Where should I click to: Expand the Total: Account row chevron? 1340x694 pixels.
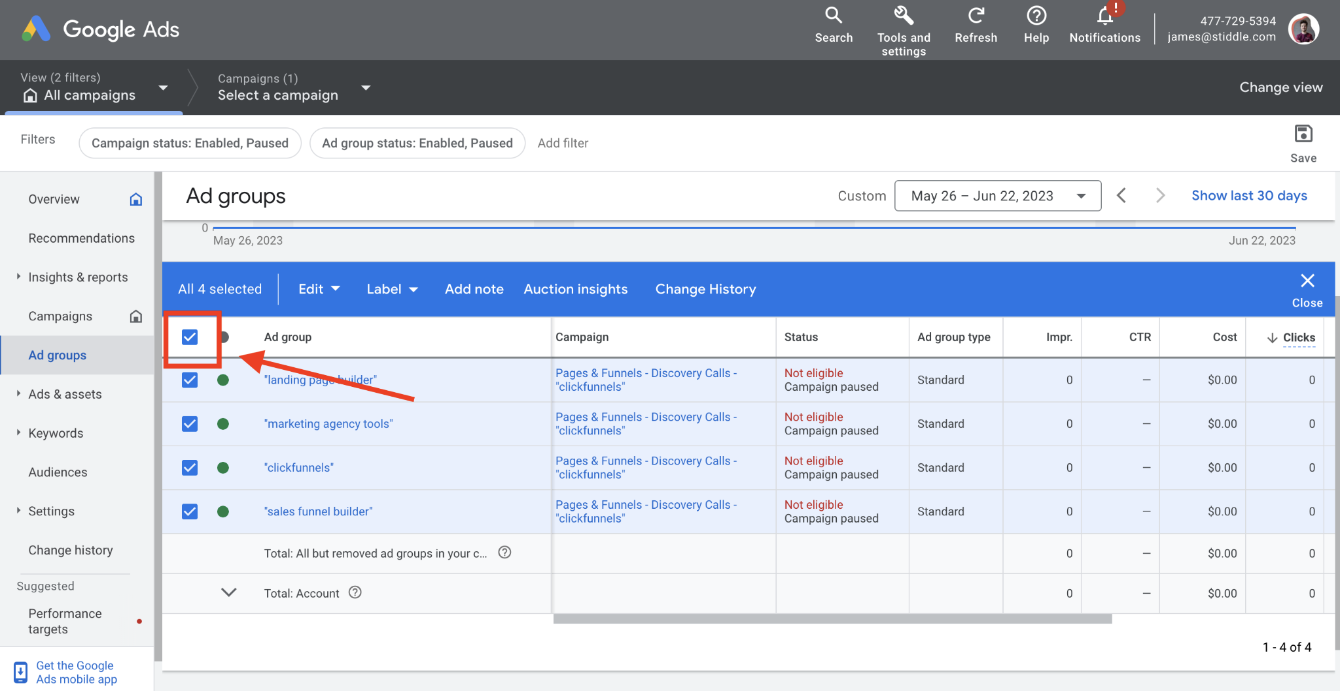point(229,593)
